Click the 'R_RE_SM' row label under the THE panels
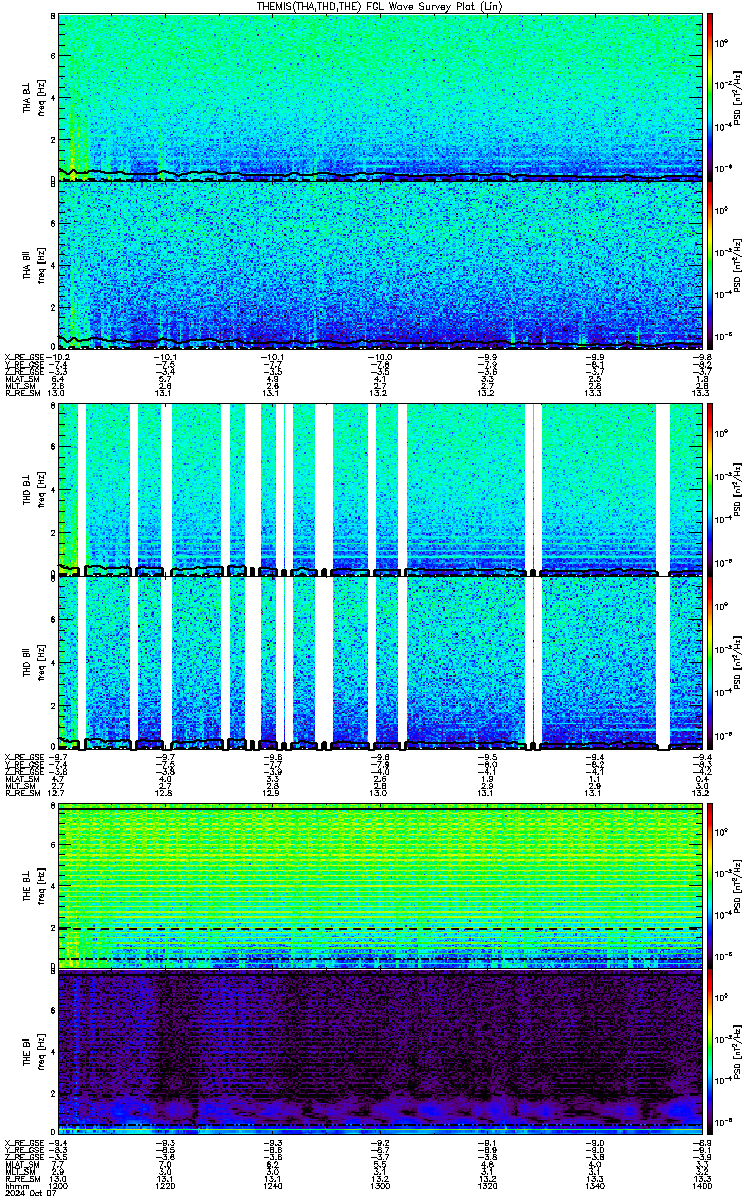 point(21,1178)
